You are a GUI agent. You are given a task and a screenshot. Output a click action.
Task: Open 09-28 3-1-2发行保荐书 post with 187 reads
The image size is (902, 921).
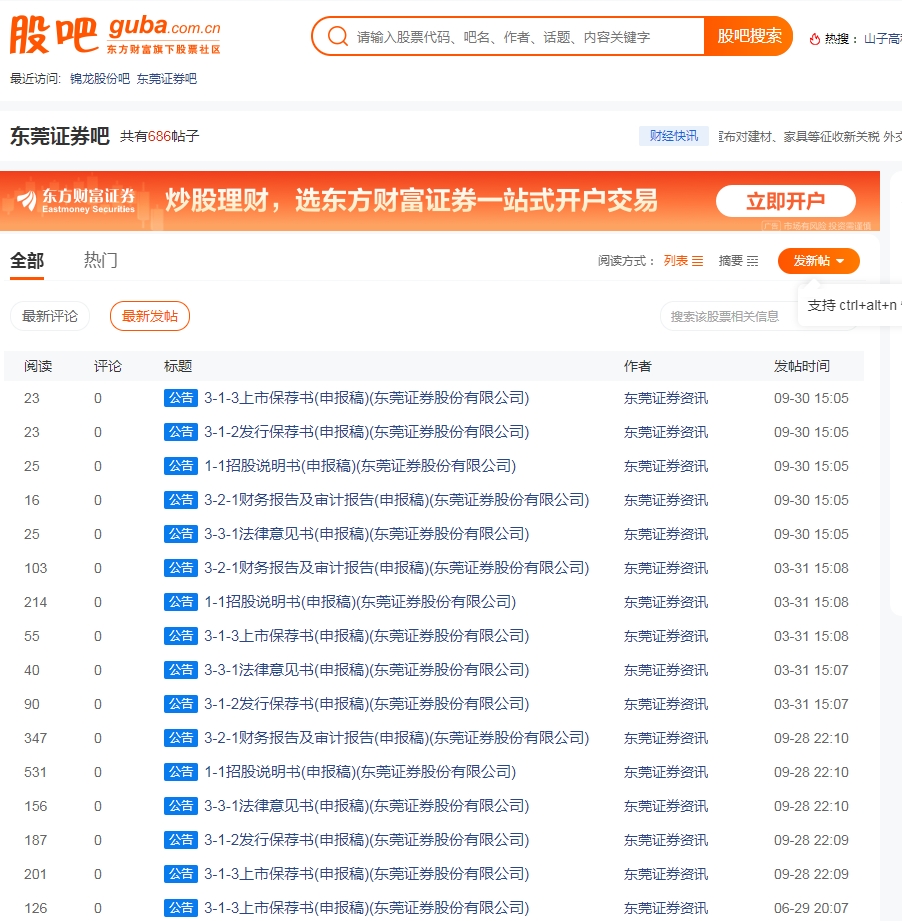(366, 841)
